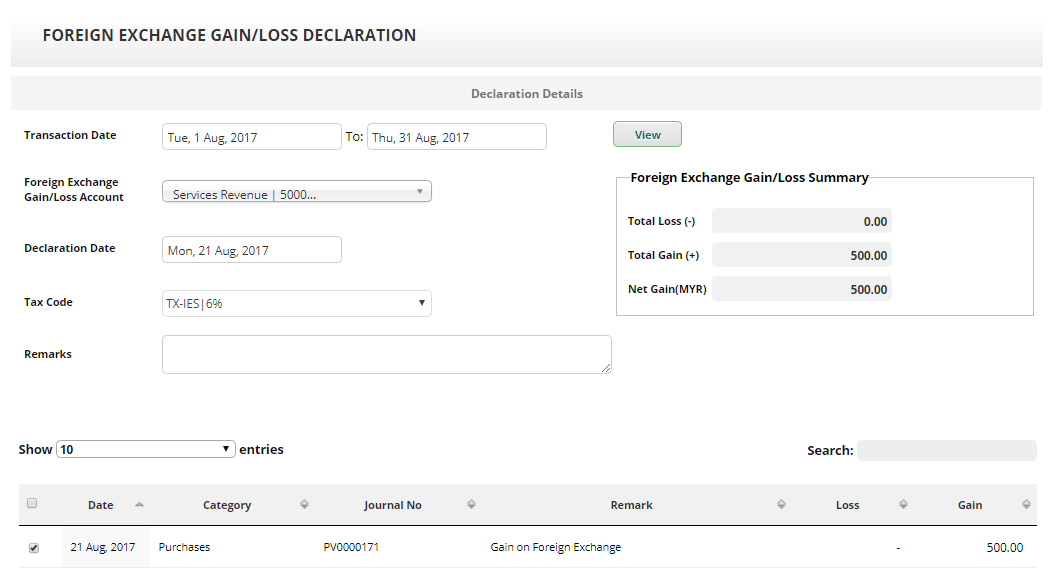Screen dimensions: 1051x574
Task: Toggle the select-all checkbox in table header
Action: pos(32,504)
